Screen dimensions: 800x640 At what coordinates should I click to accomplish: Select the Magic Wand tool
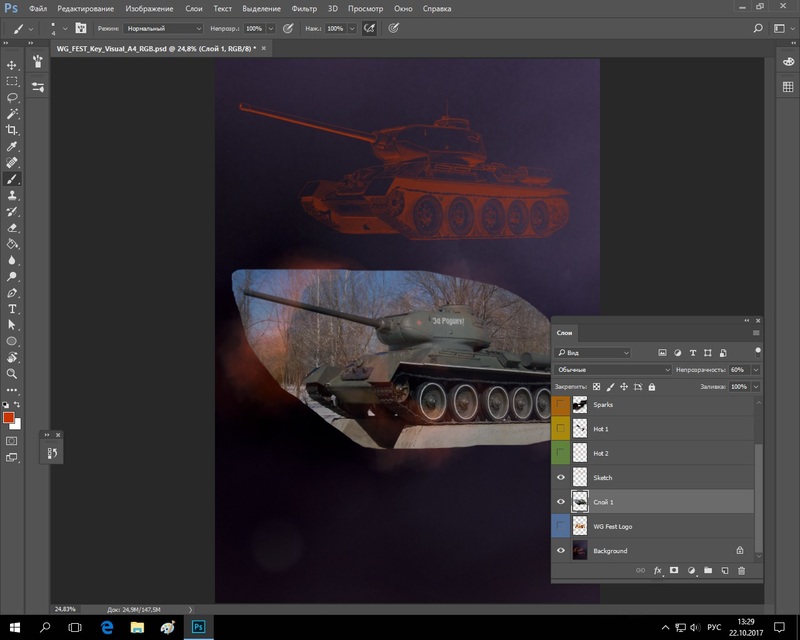click(12, 114)
